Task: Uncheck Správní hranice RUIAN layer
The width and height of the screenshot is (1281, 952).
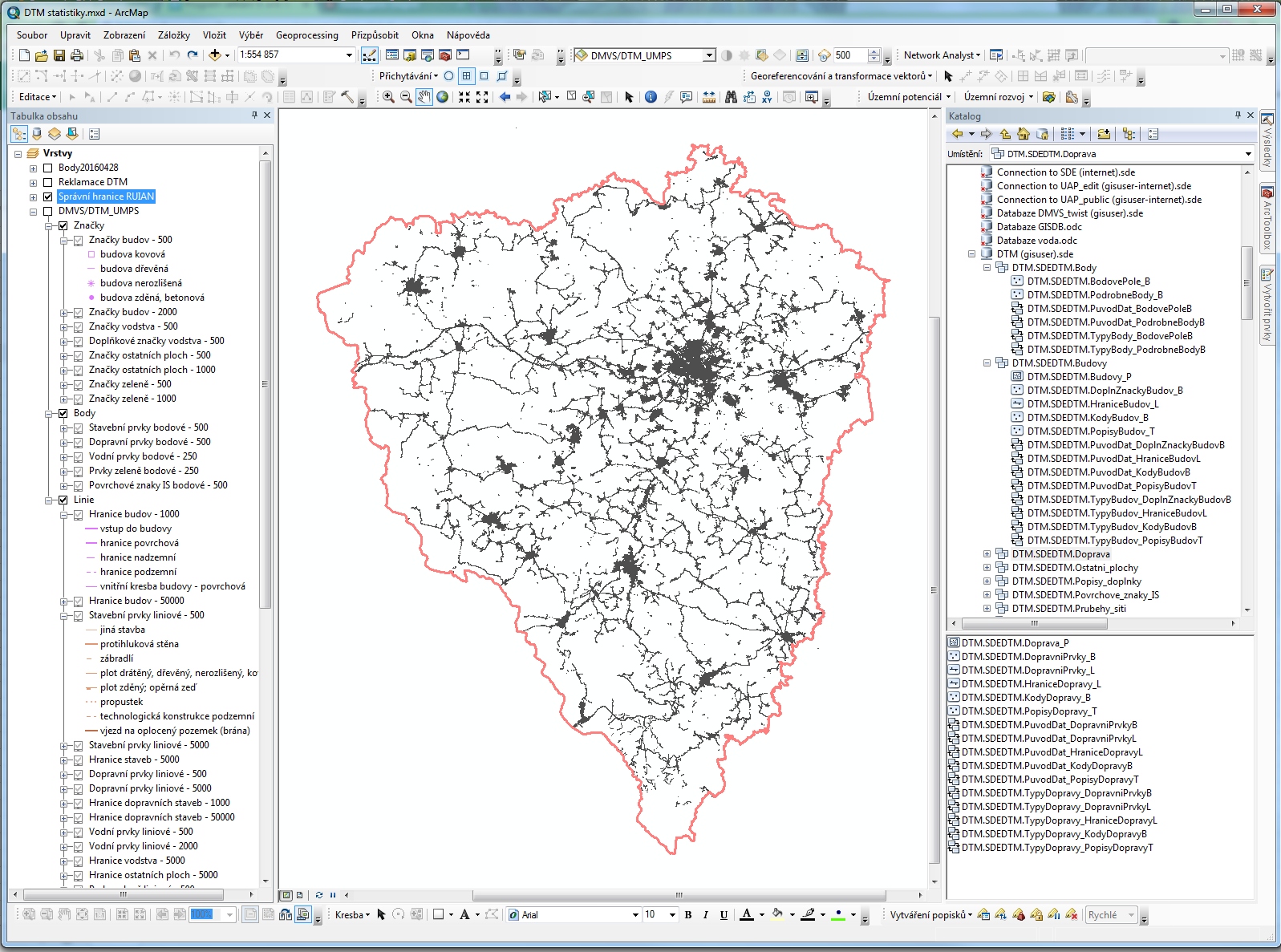Action: point(47,196)
